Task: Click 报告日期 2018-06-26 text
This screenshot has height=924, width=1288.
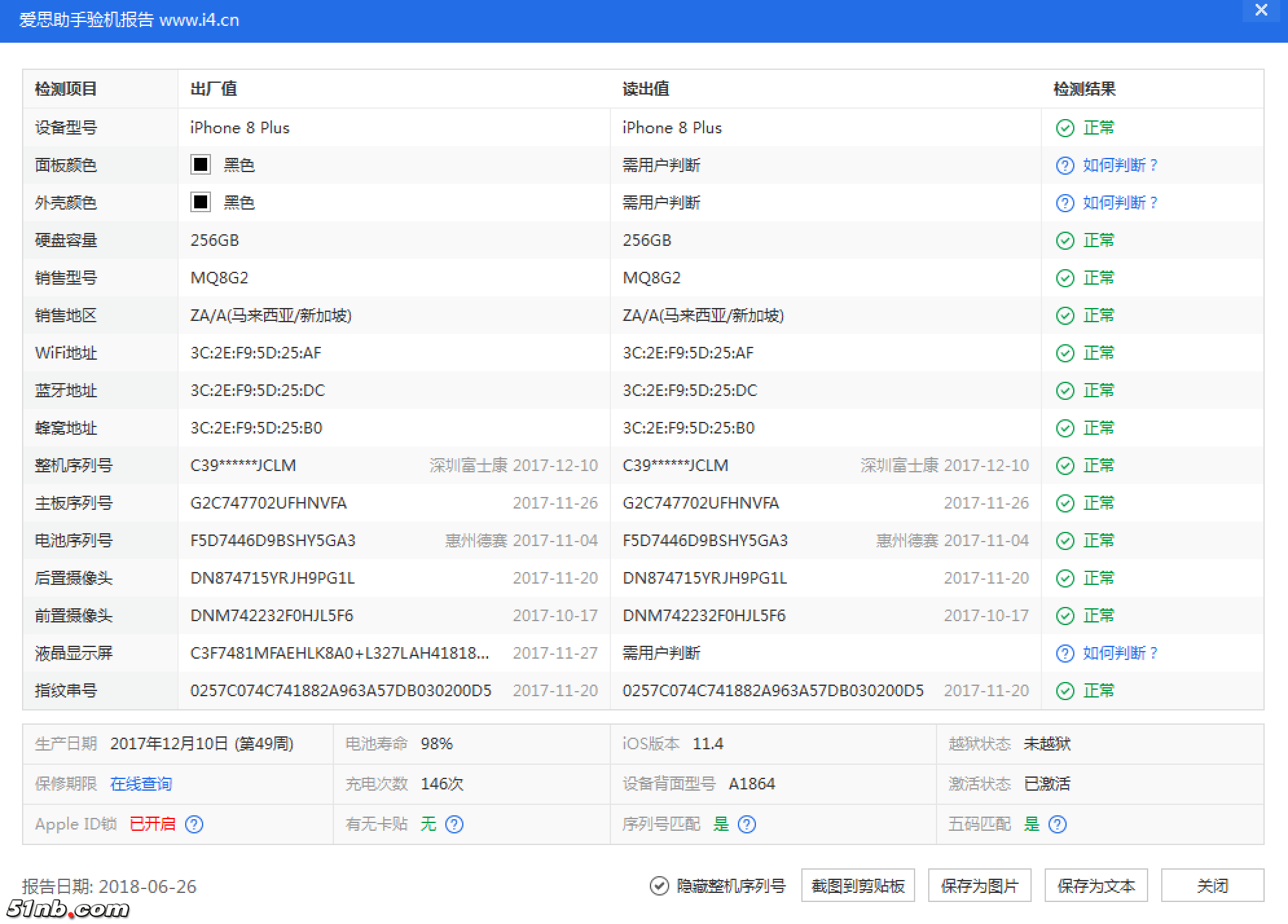Action: [109, 886]
